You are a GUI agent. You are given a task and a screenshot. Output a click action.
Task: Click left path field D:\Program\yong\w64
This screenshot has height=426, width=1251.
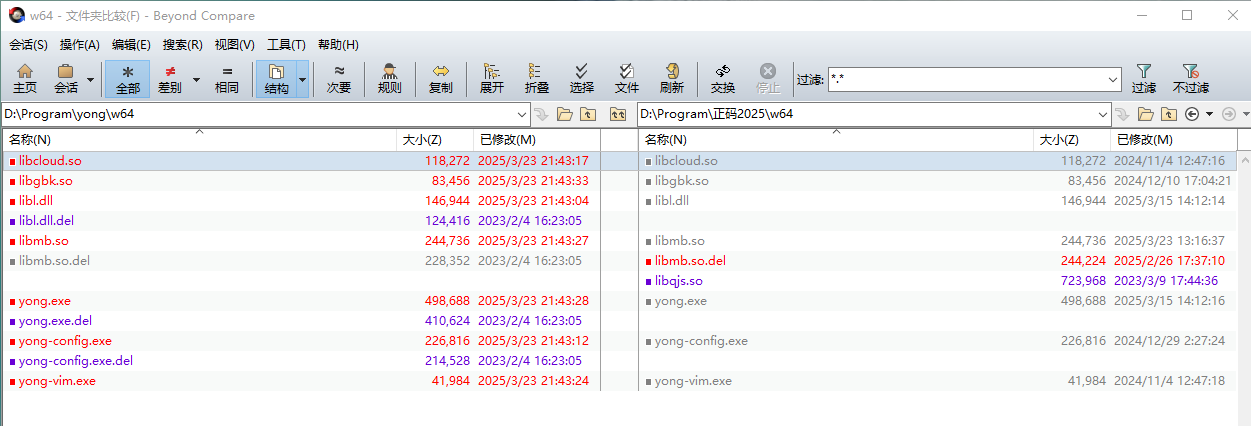click(x=258, y=114)
